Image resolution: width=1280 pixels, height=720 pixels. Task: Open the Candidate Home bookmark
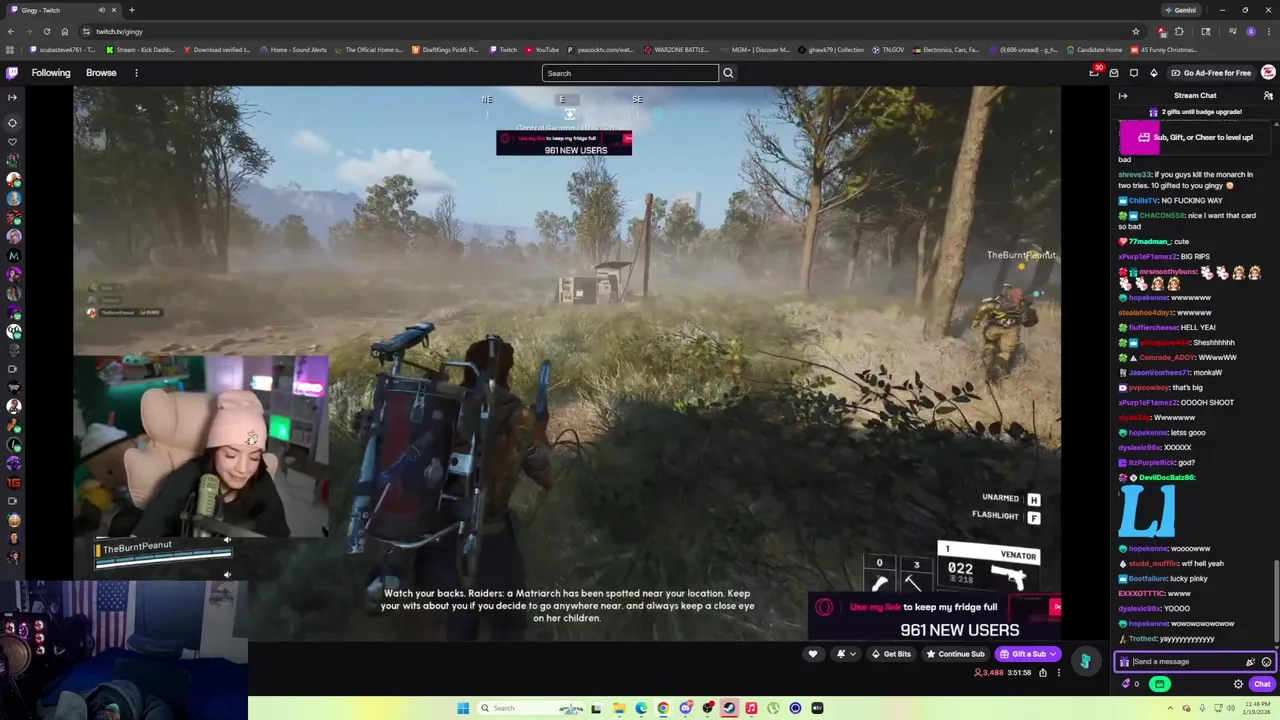pos(1095,50)
